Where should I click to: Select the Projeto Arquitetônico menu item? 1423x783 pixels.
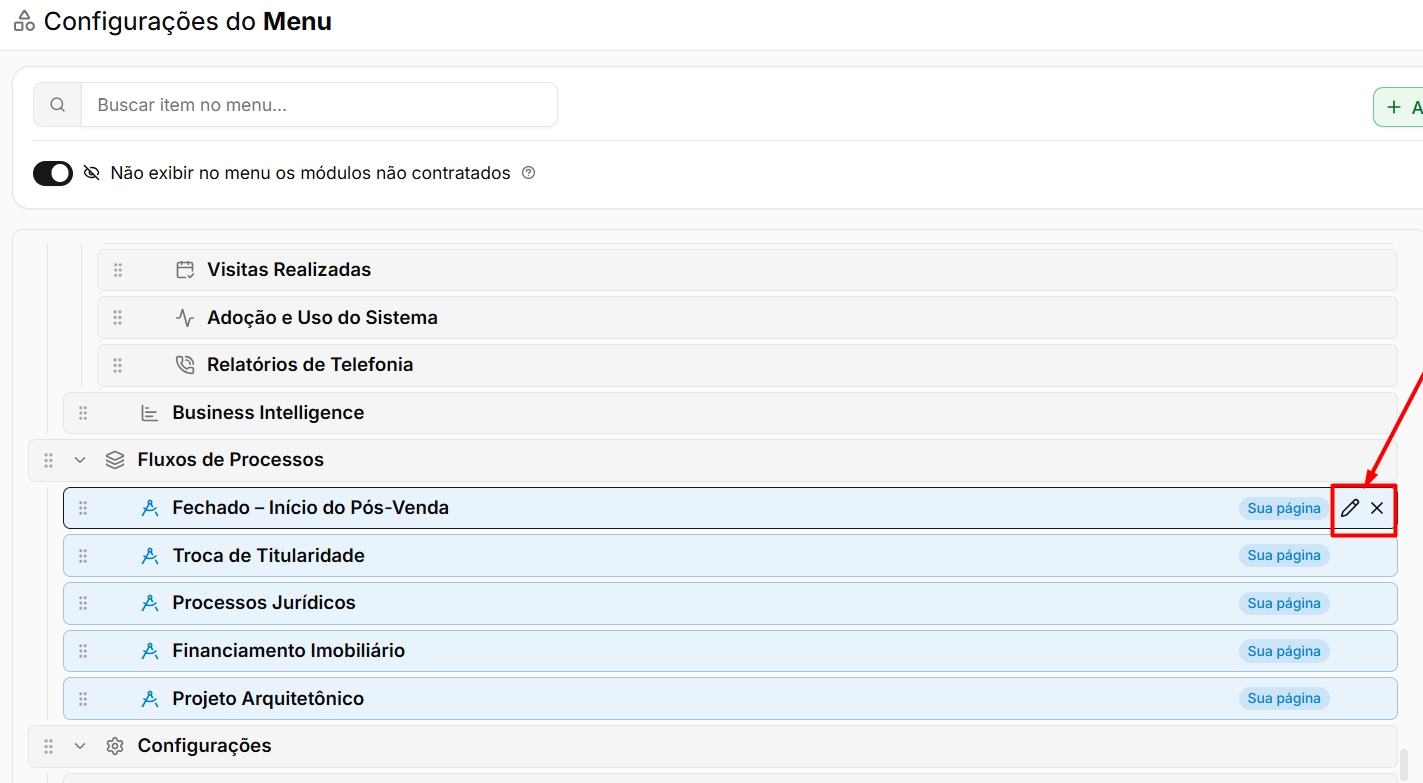point(730,699)
